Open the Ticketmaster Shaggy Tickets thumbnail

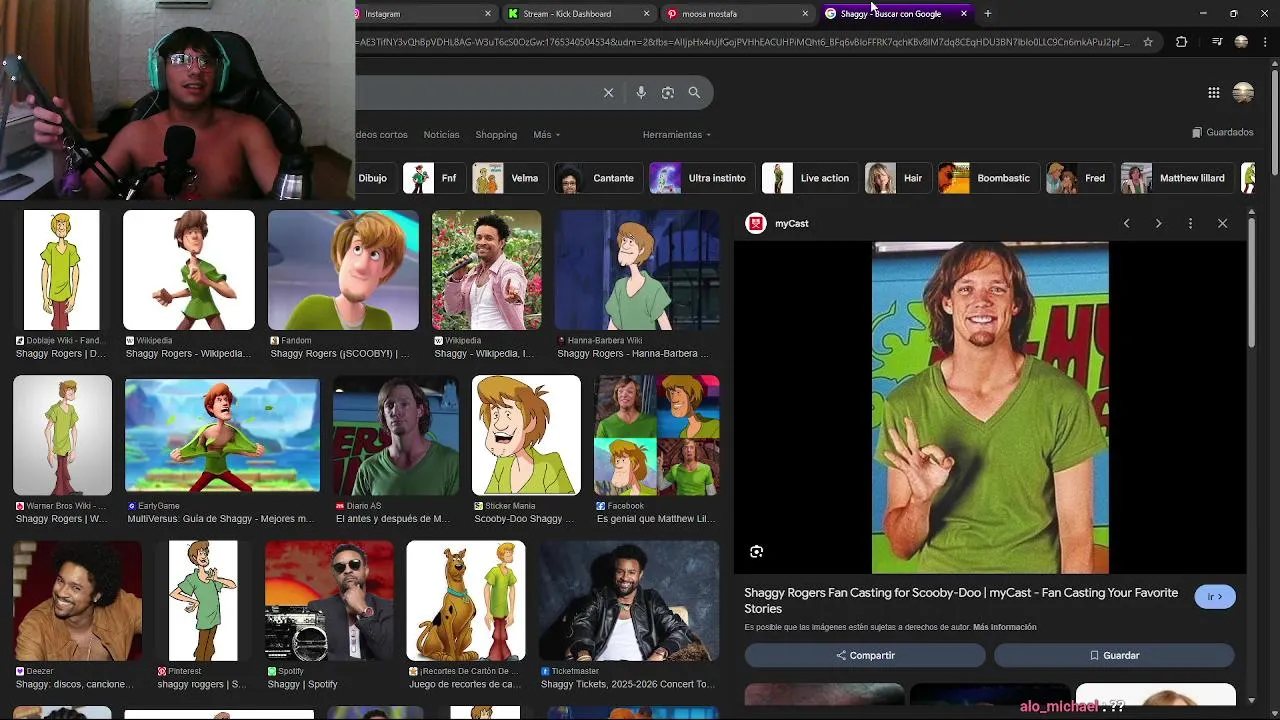coord(629,601)
